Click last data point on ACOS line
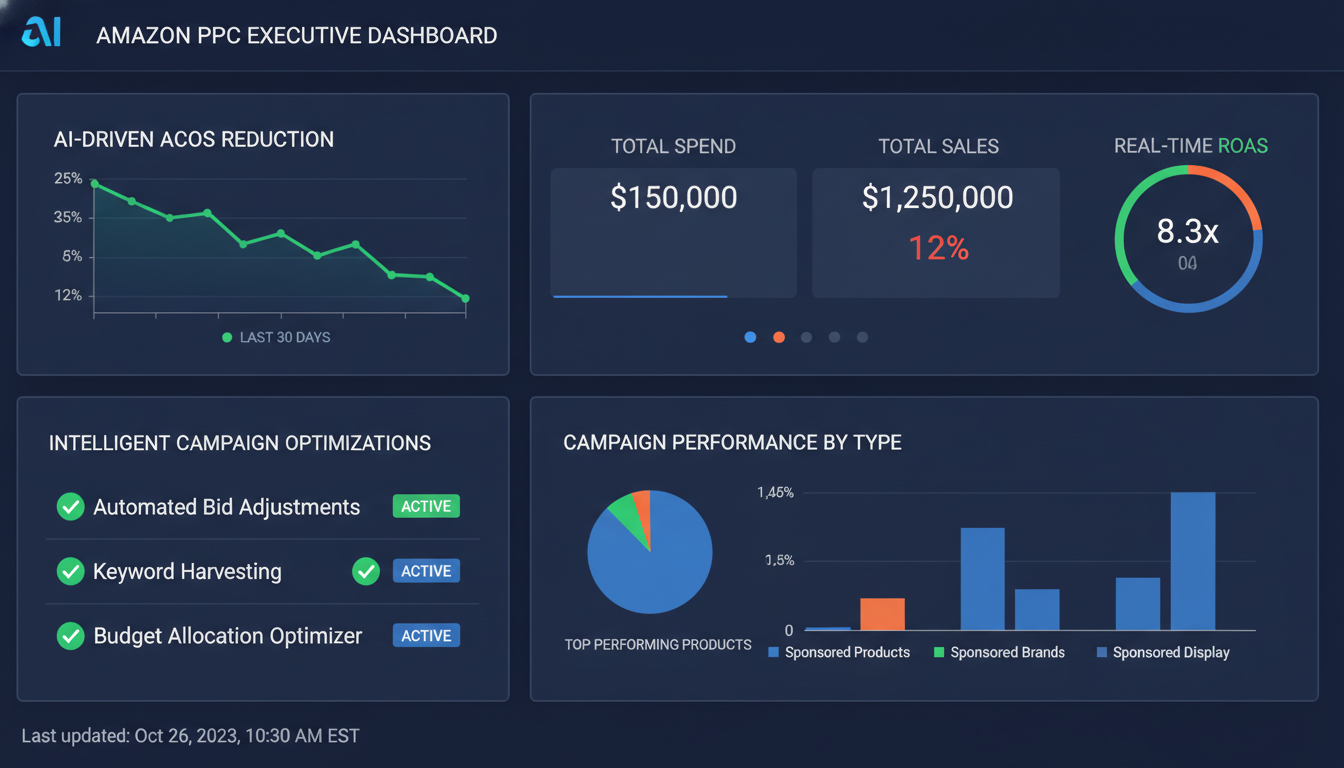Image resolution: width=1344 pixels, height=768 pixels. 465,298
